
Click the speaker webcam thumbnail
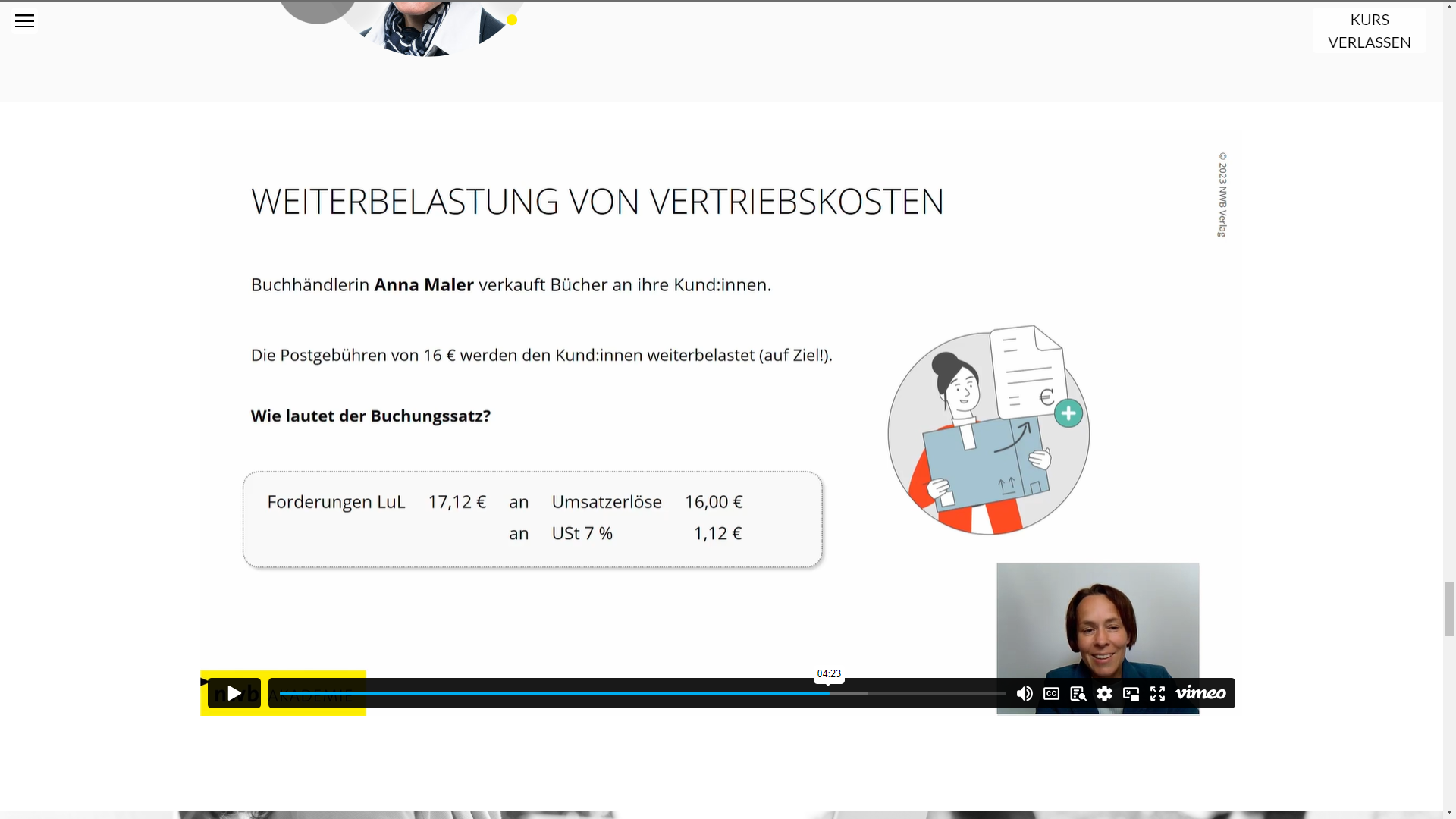[1097, 622]
